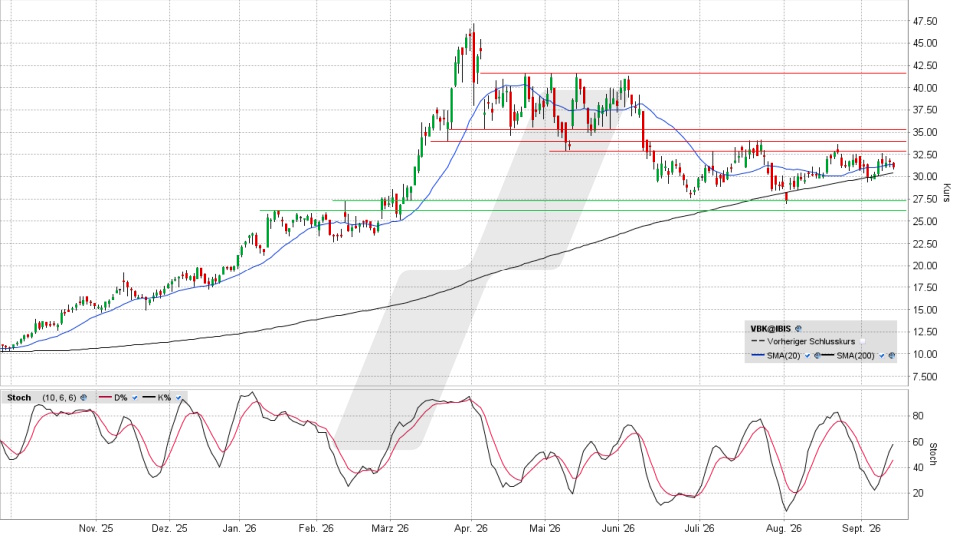The width and height of the screenshot is (960, 540).
Task: Open the settings icon beside SMA(20)
Action: [817, 355]
